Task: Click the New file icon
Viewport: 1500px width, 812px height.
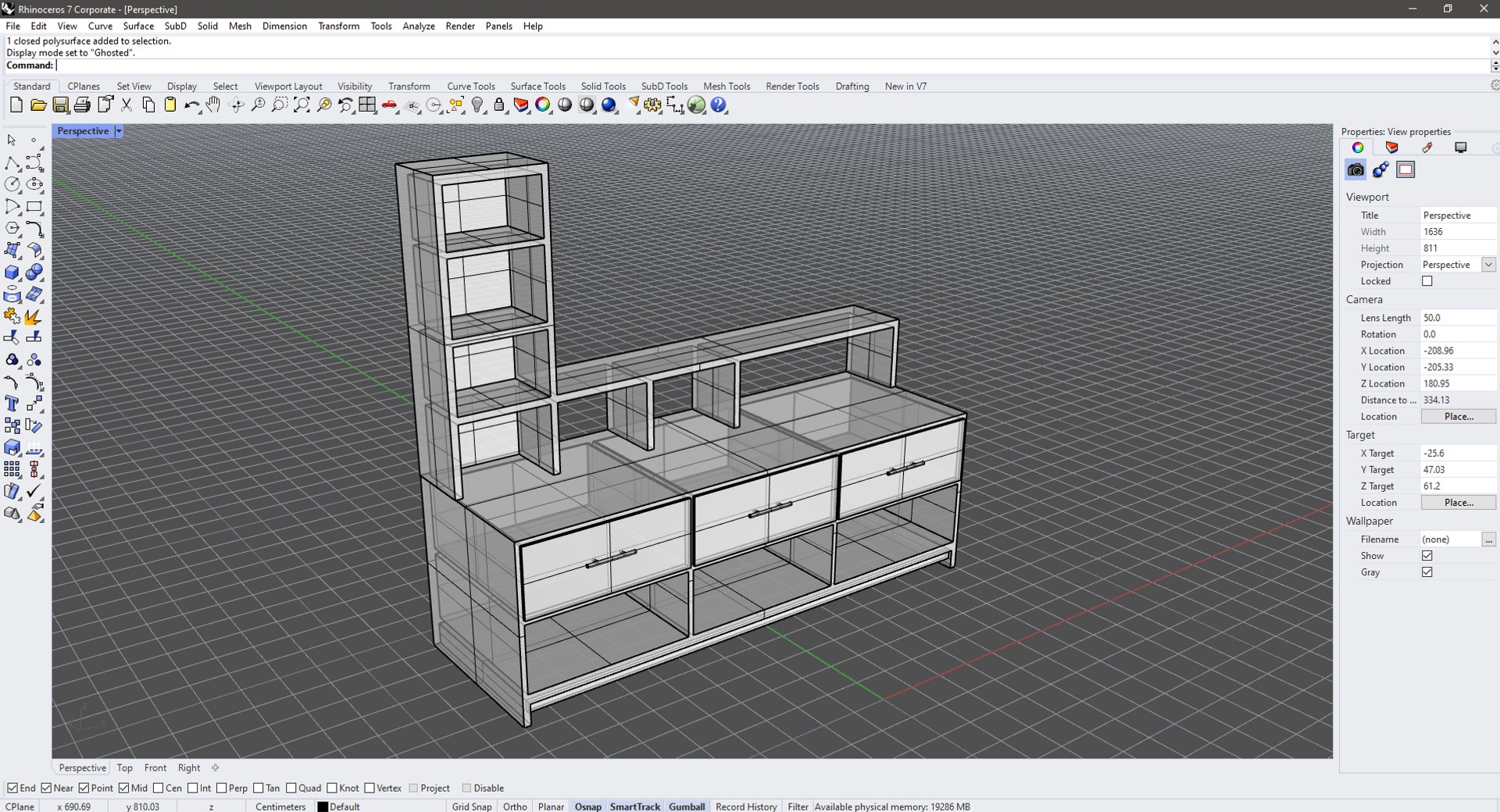Action: click(x=16, y=105)
